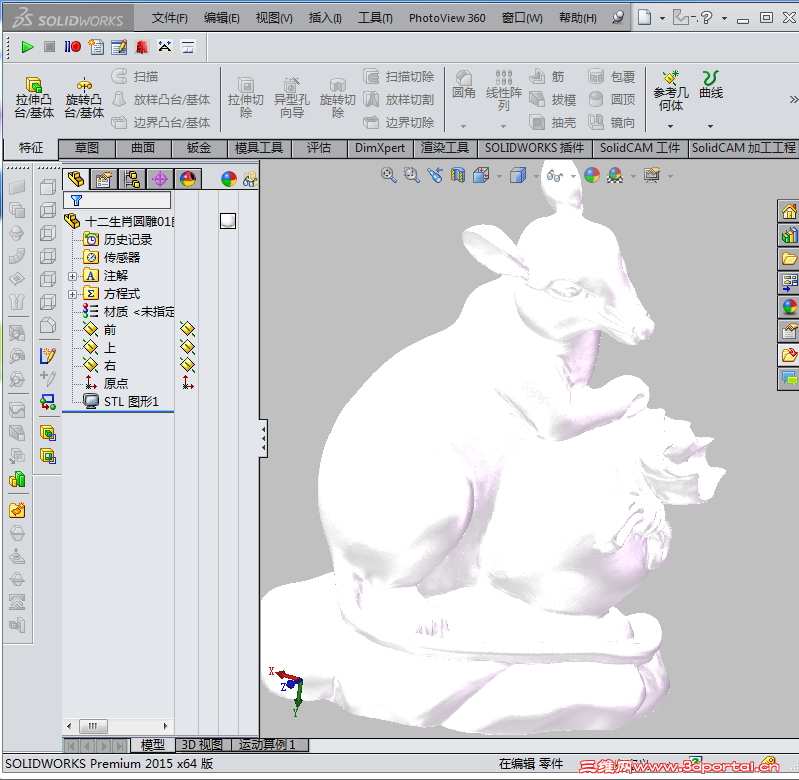Open the 窗口(W) menu
This screenshot has height=780, width=799.
(522, 18)
